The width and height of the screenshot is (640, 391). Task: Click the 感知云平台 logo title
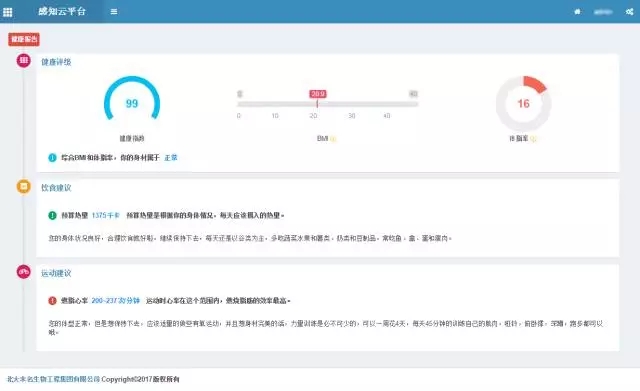tap(62, 11)
